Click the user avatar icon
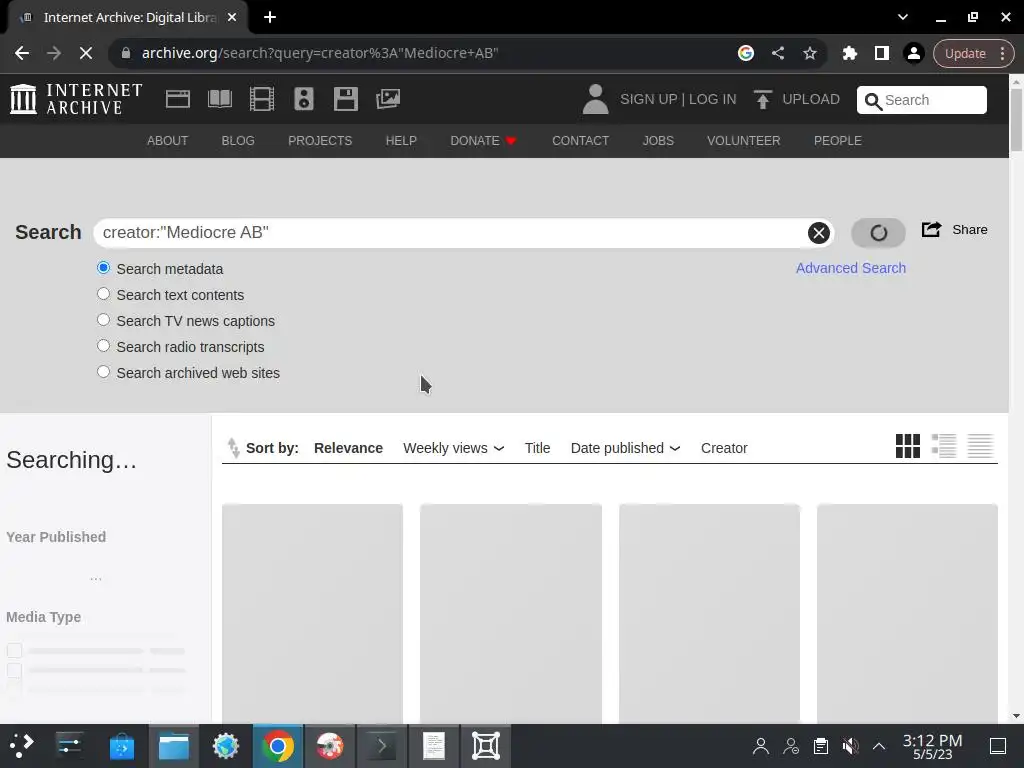 click(x=595, y=99)
